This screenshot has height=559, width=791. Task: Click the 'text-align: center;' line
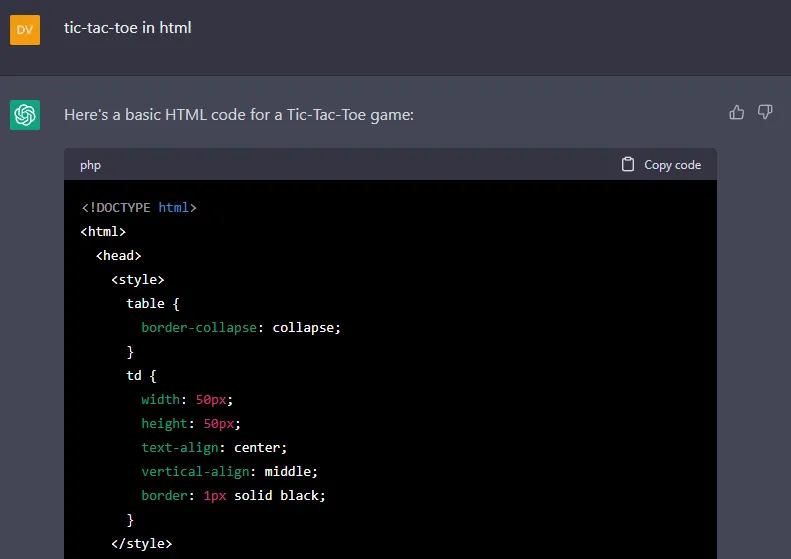point(214,448)
